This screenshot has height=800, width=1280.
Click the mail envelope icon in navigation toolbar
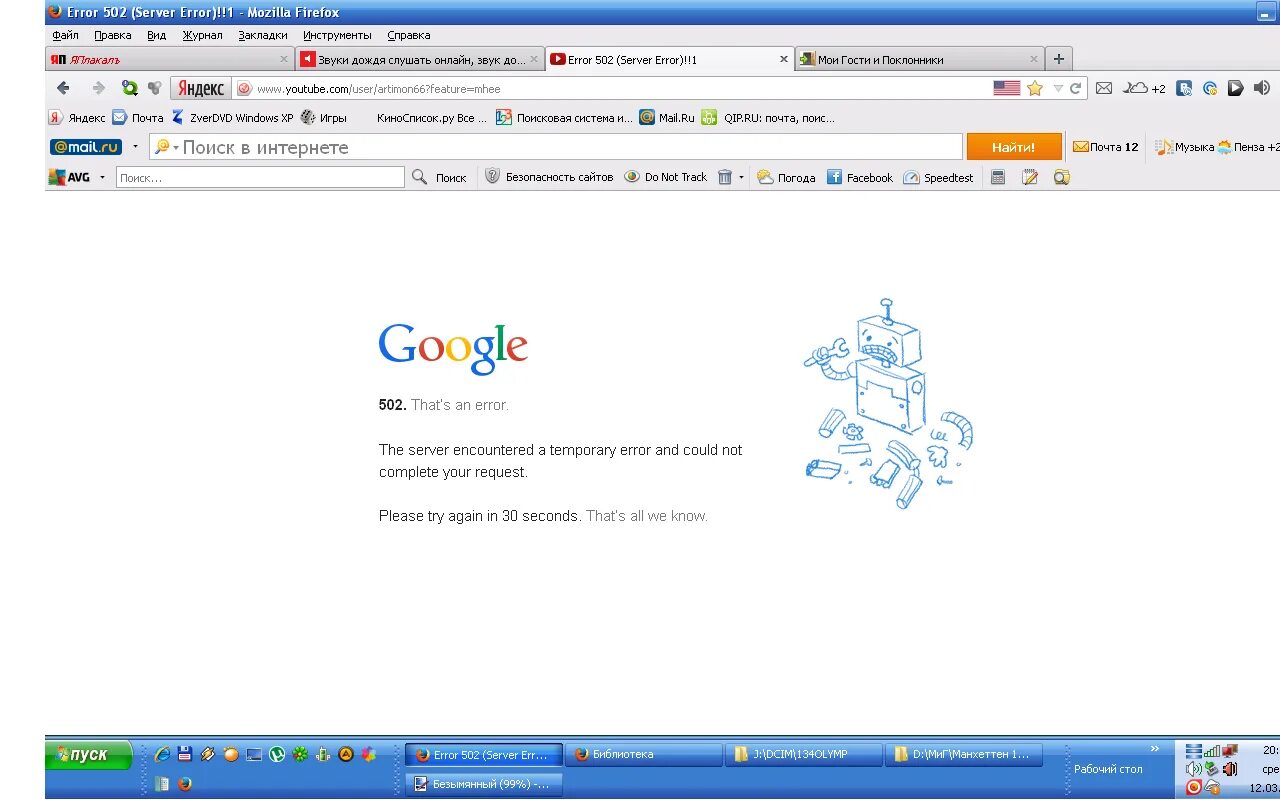tap(1104, 88)
